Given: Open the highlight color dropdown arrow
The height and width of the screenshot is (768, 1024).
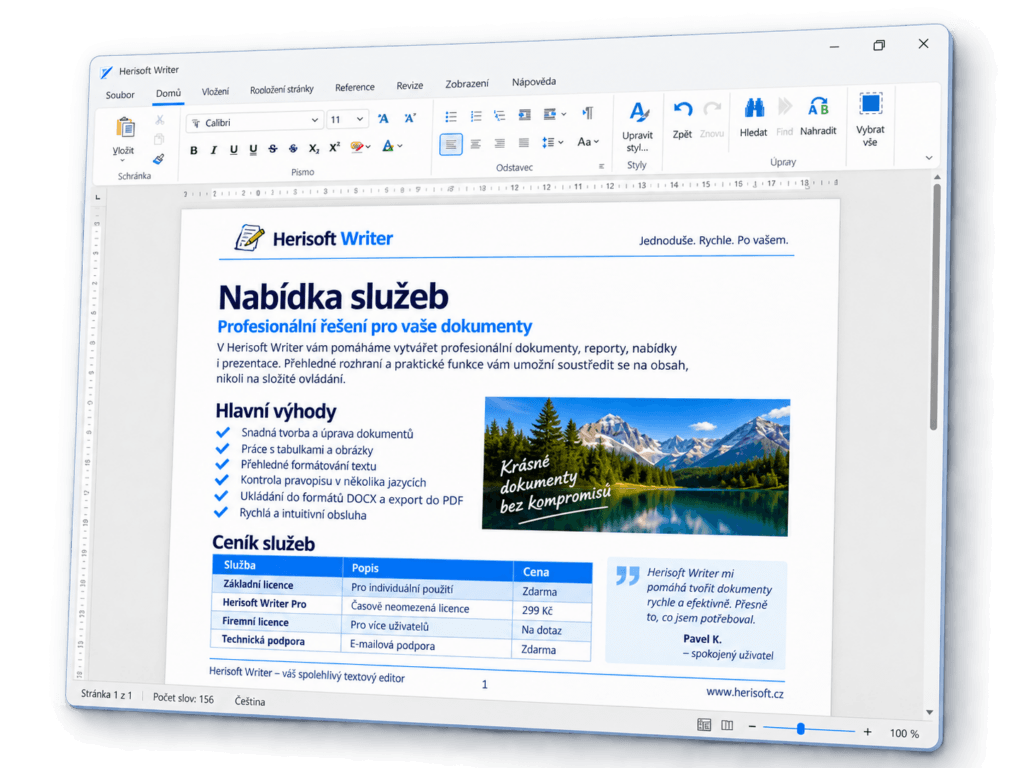Looking at the screenshot, I should click(x=368, y=147).
